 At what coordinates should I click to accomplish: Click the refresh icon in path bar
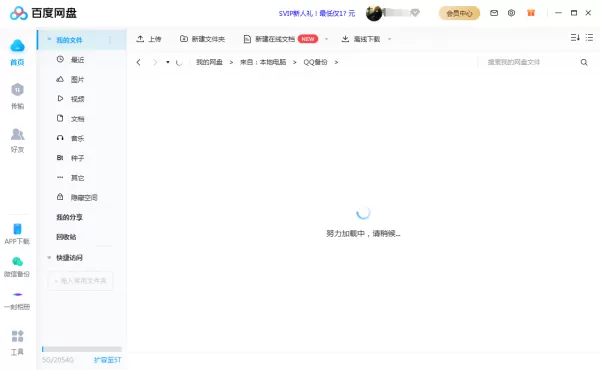(179, 62)
